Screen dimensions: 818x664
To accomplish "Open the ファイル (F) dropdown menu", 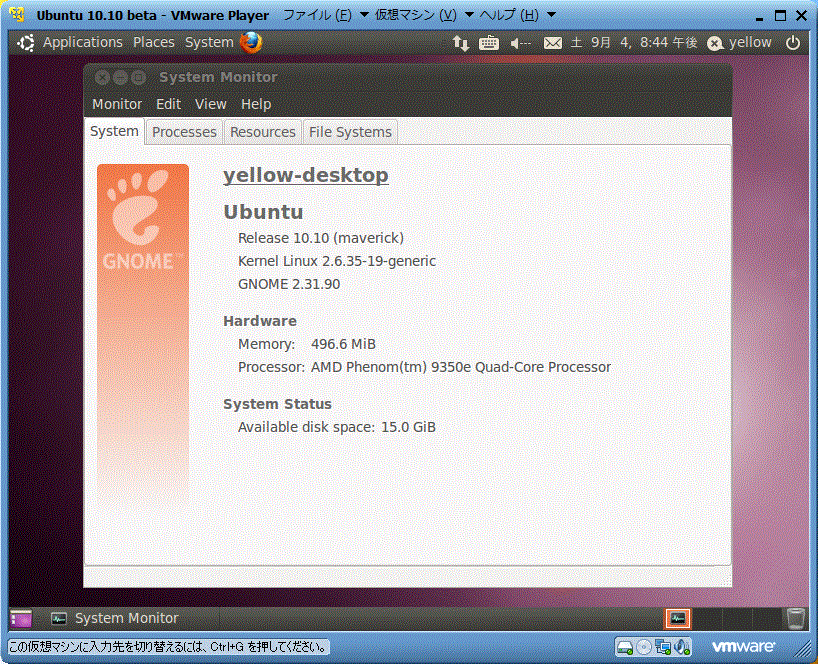I will (317, 15).
